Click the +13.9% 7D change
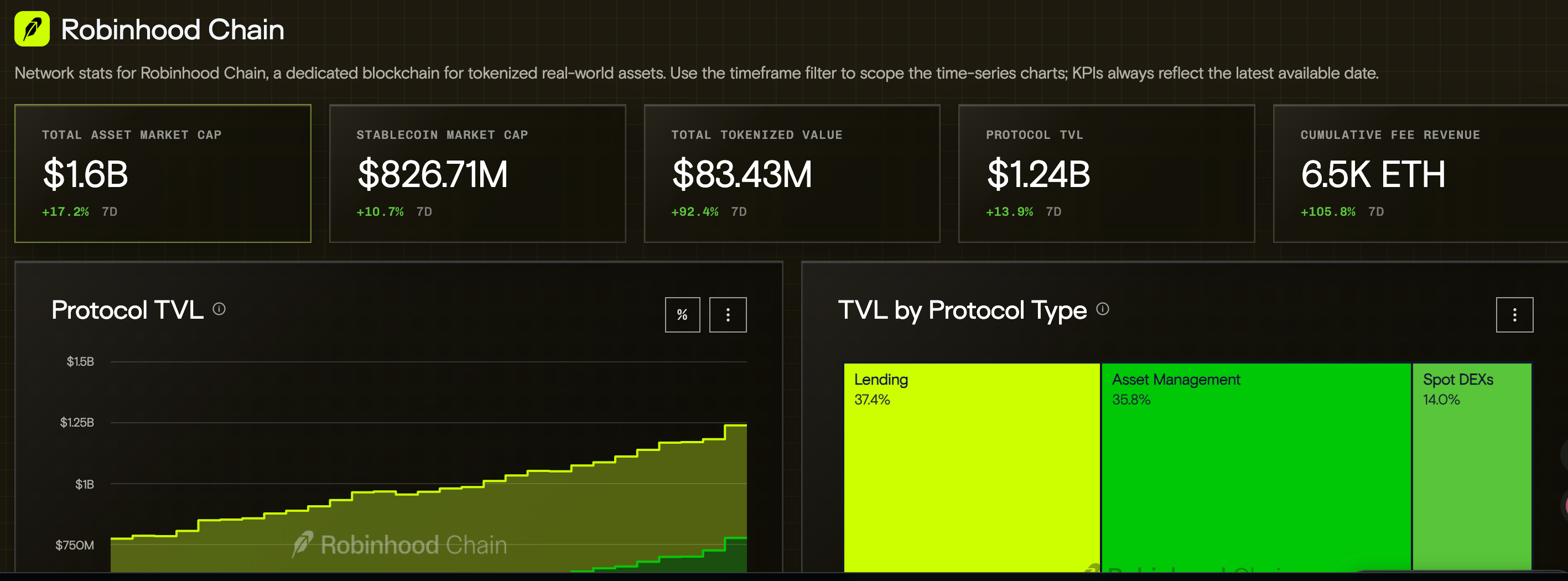 (x=1024, y=212)
